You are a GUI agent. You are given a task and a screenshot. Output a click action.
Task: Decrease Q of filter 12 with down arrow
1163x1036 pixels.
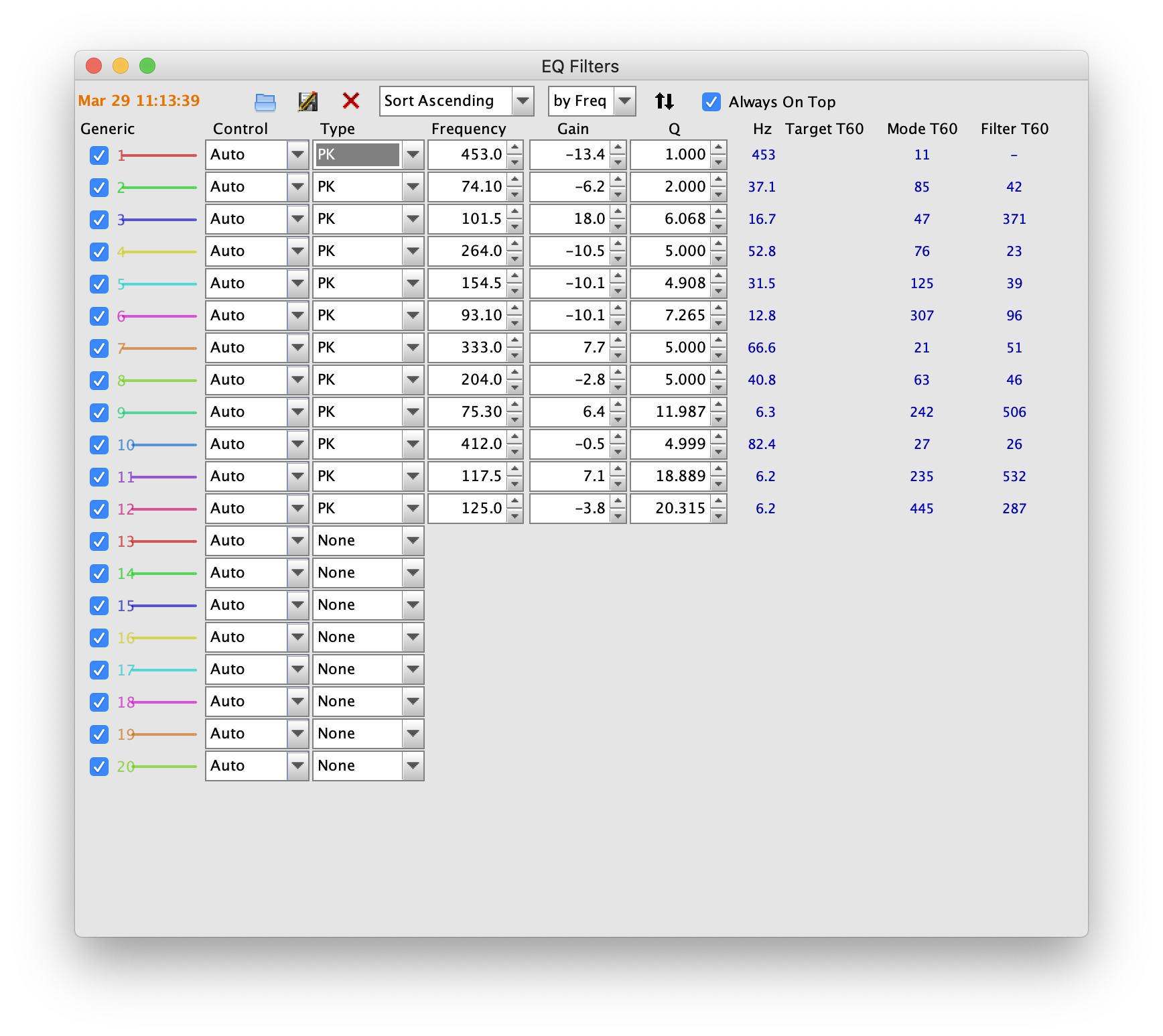point(718,515)
